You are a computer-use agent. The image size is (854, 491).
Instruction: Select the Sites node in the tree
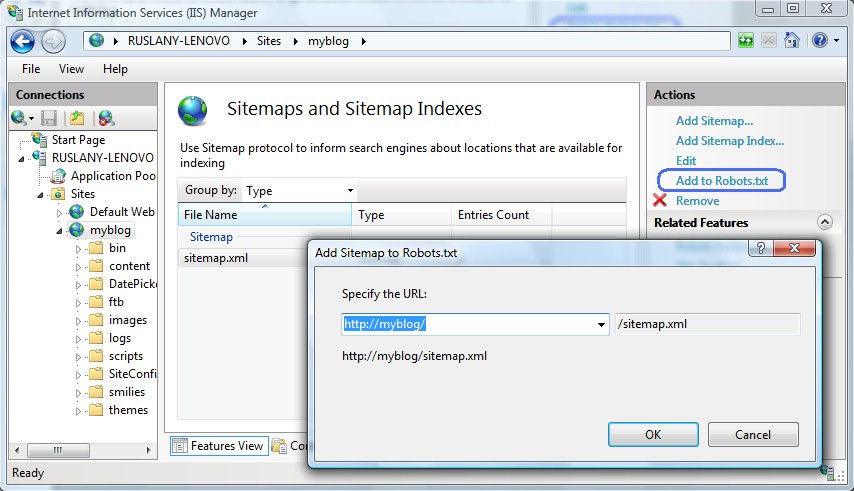83,194
